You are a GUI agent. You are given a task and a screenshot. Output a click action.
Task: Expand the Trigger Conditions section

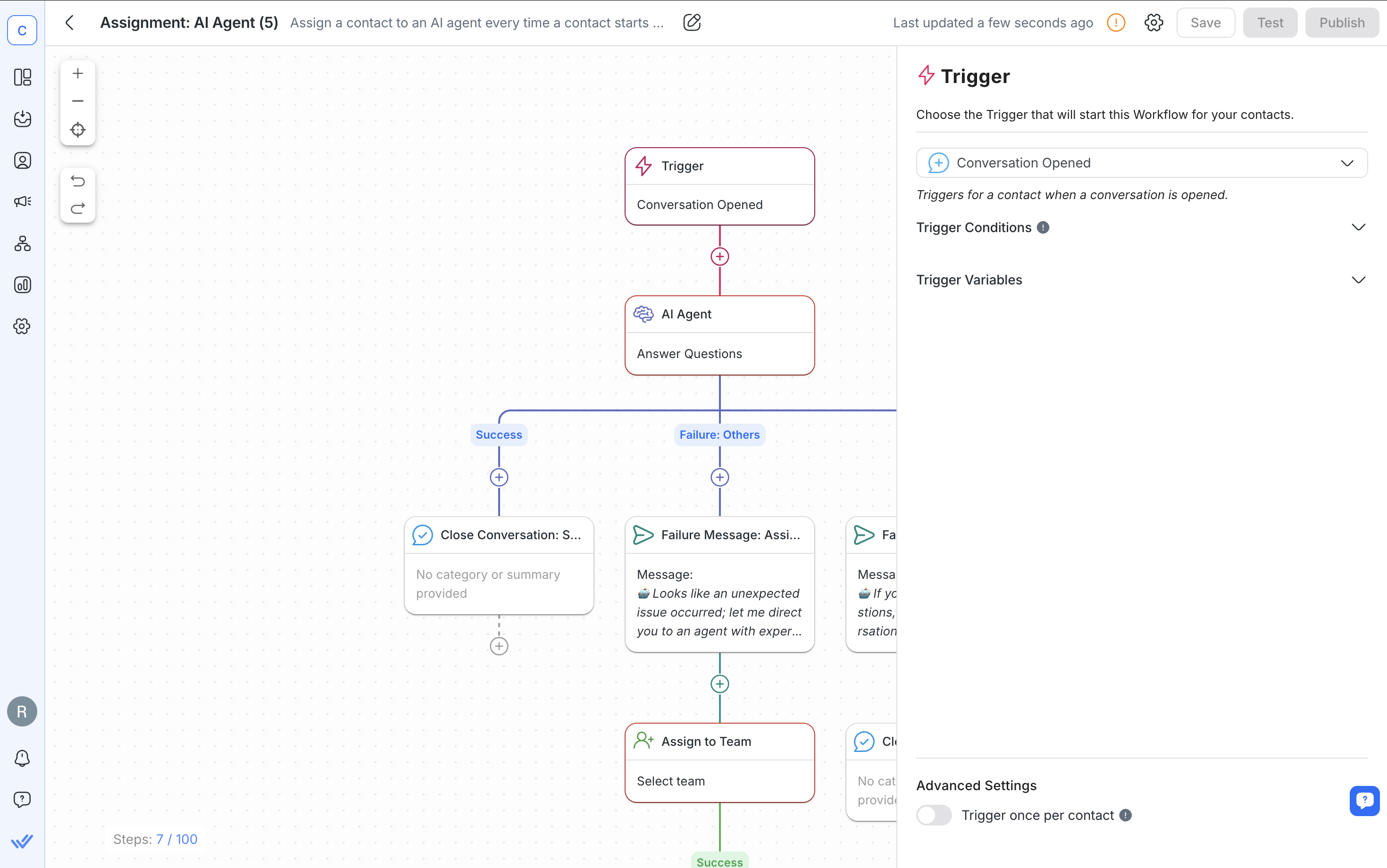point(1358,227)
